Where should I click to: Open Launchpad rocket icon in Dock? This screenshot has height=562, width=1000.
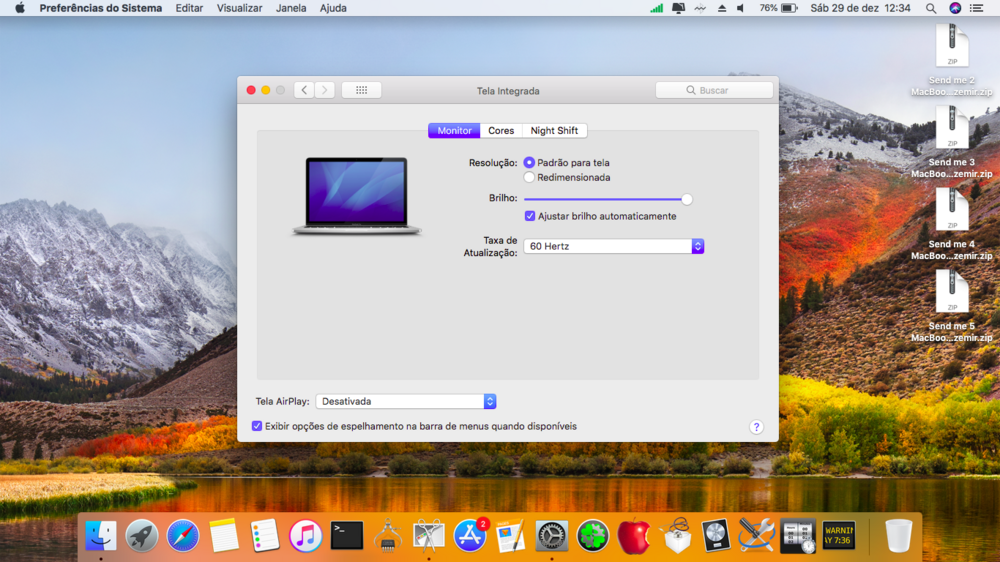point(142,537)
